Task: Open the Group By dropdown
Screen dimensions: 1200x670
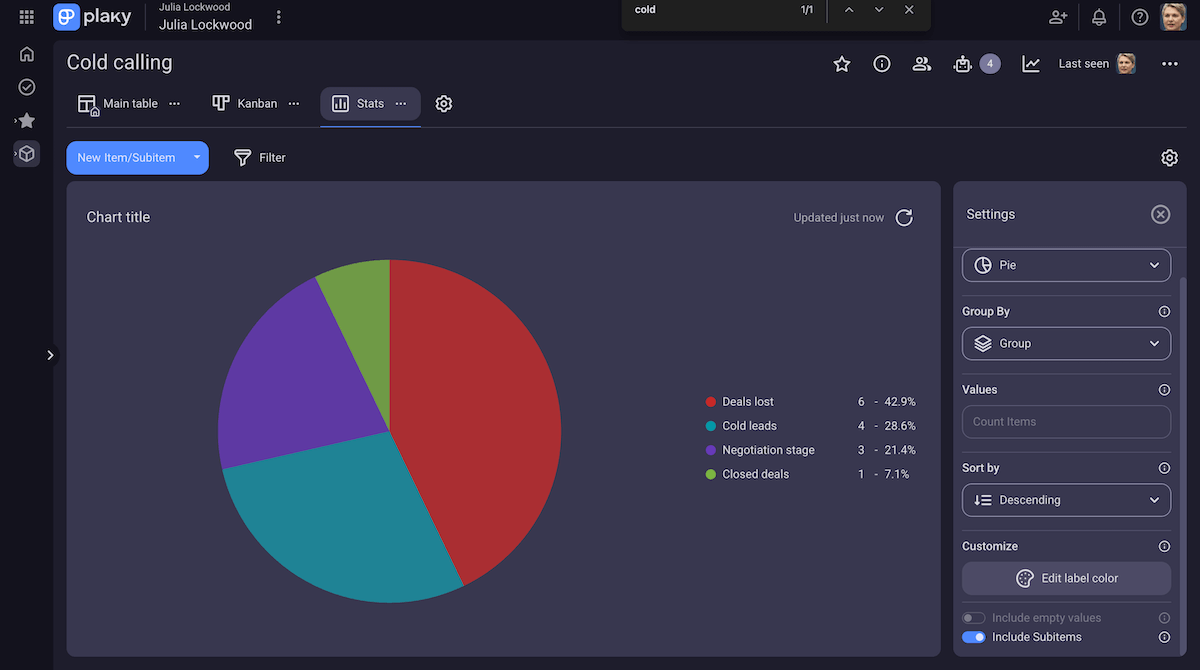Action: [1066, 343]
